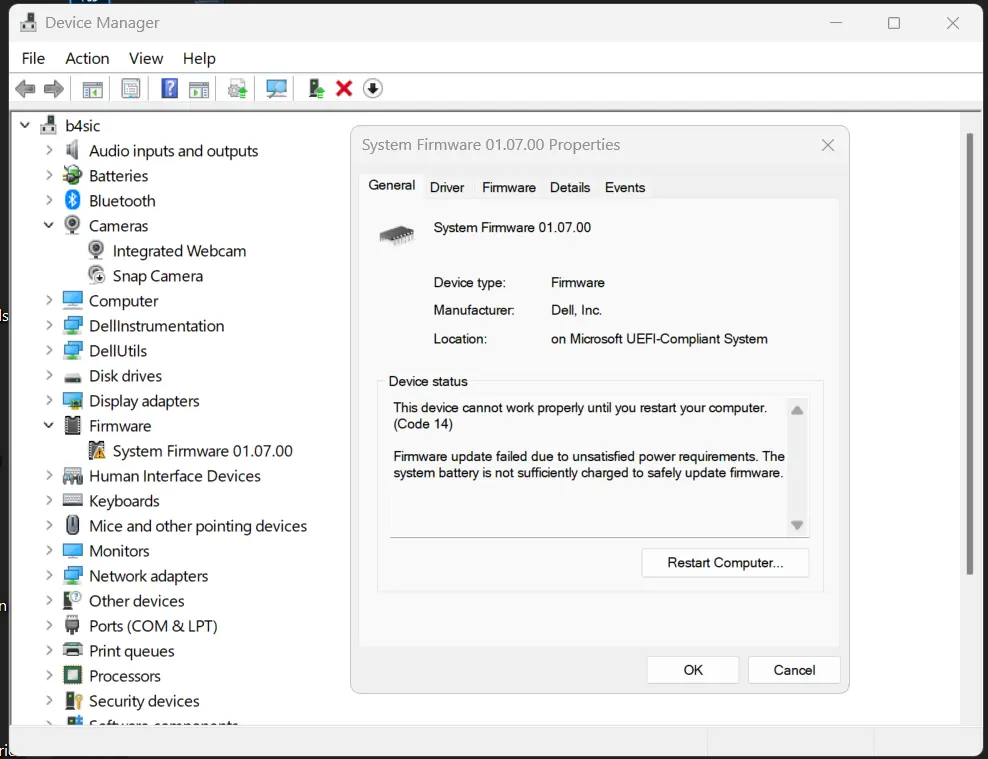Click the Back arrow toolbar icon
The height and width of the screenshot is (759, 988).
point(25,89)
